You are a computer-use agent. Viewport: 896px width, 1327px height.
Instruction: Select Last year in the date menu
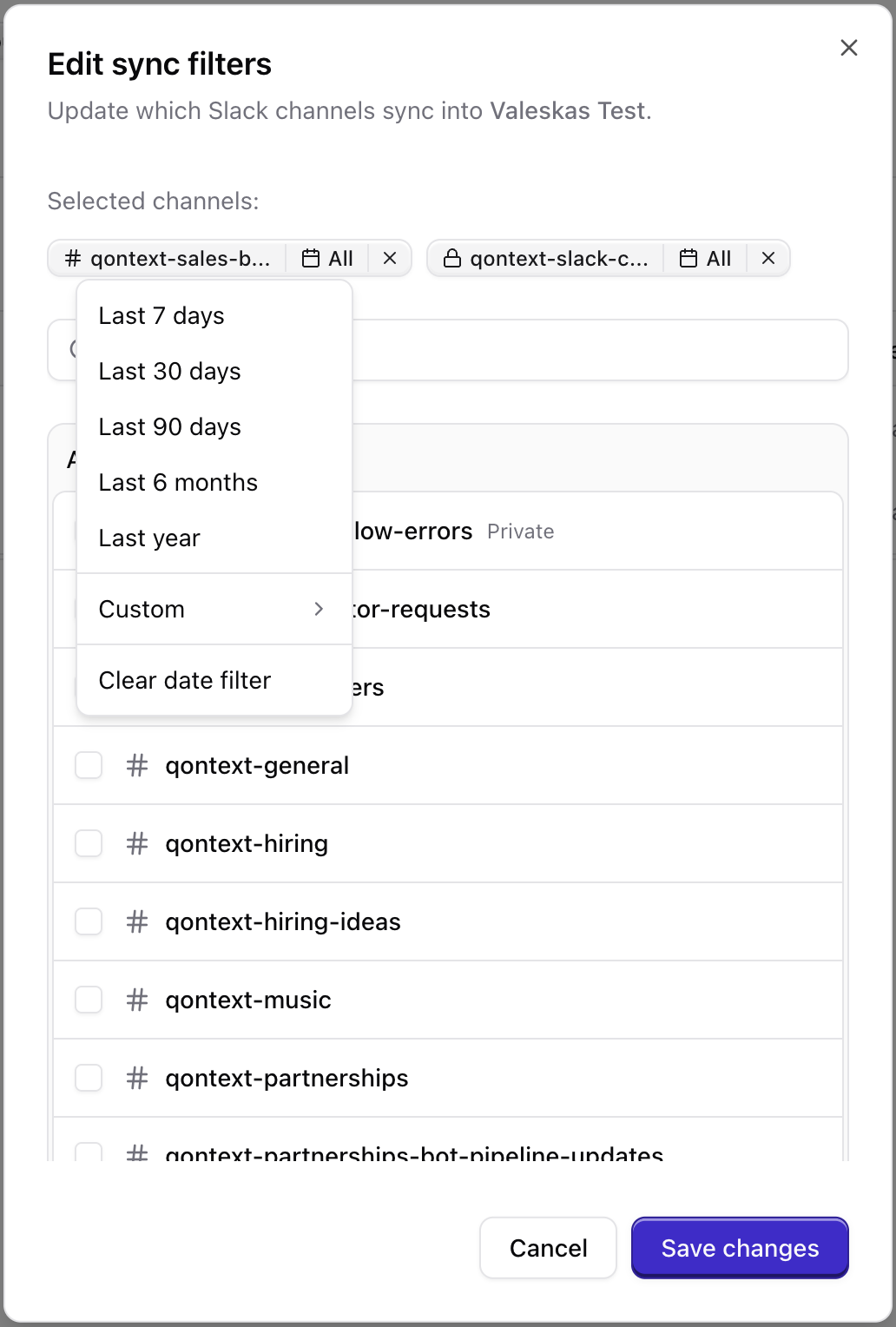point(148,538)
